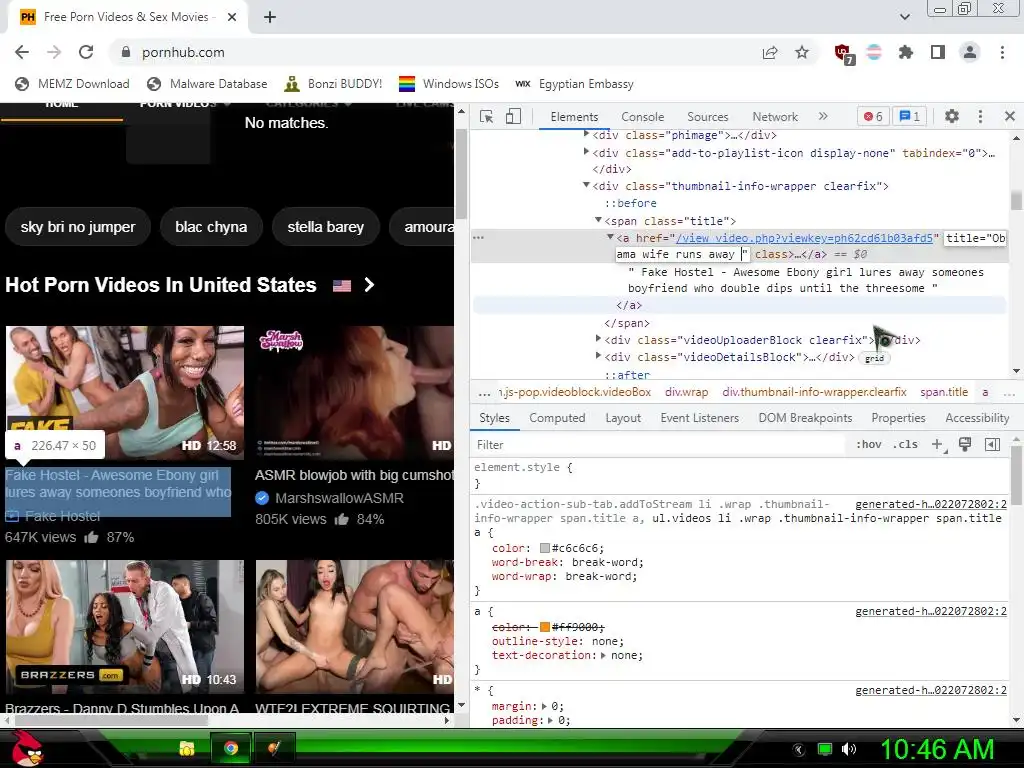Open the Computed styles tab
This screenshot has width=1024, height=768.
(557, 418)
